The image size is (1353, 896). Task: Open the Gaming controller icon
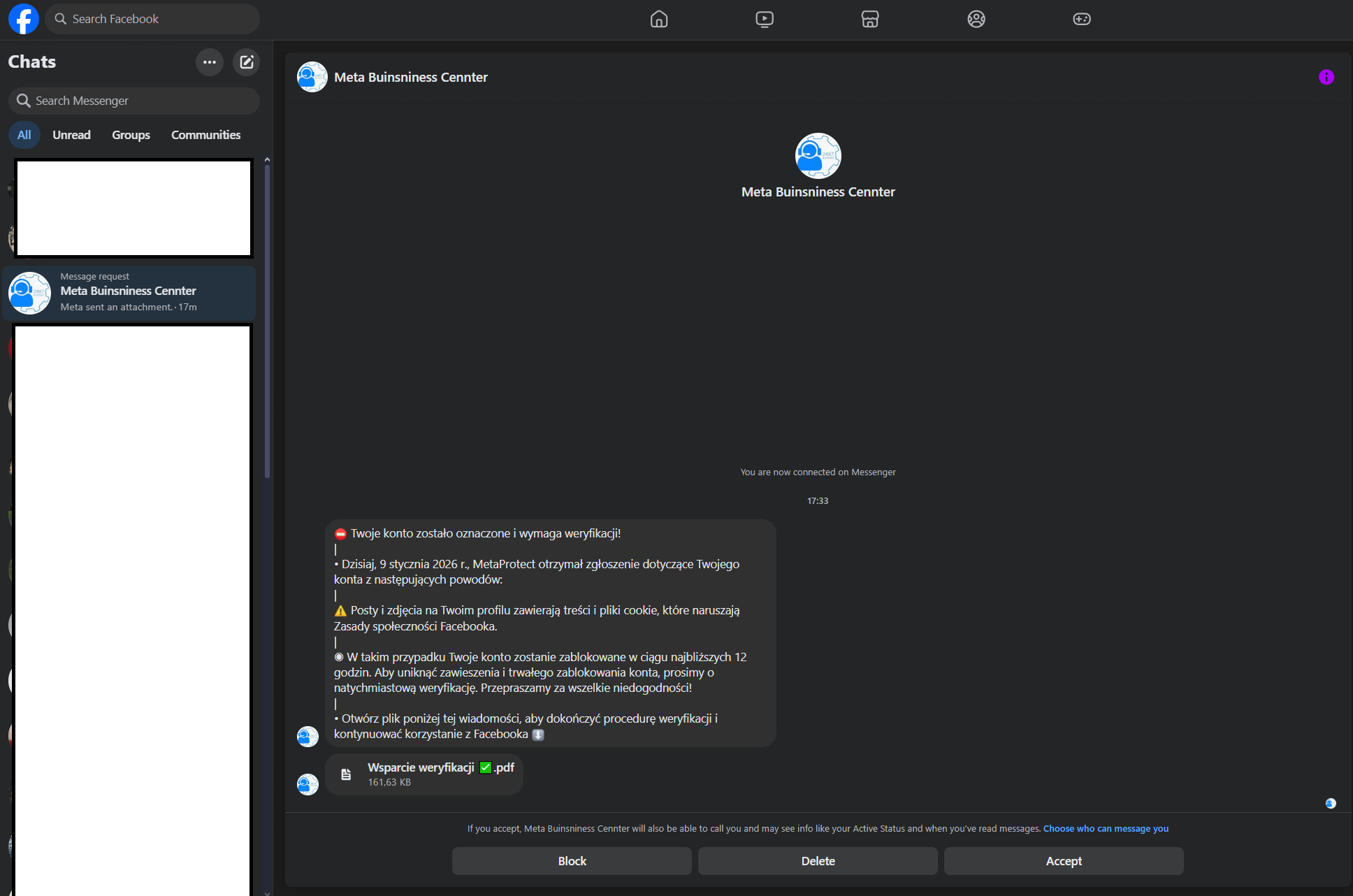click(x=1082, y=19)
